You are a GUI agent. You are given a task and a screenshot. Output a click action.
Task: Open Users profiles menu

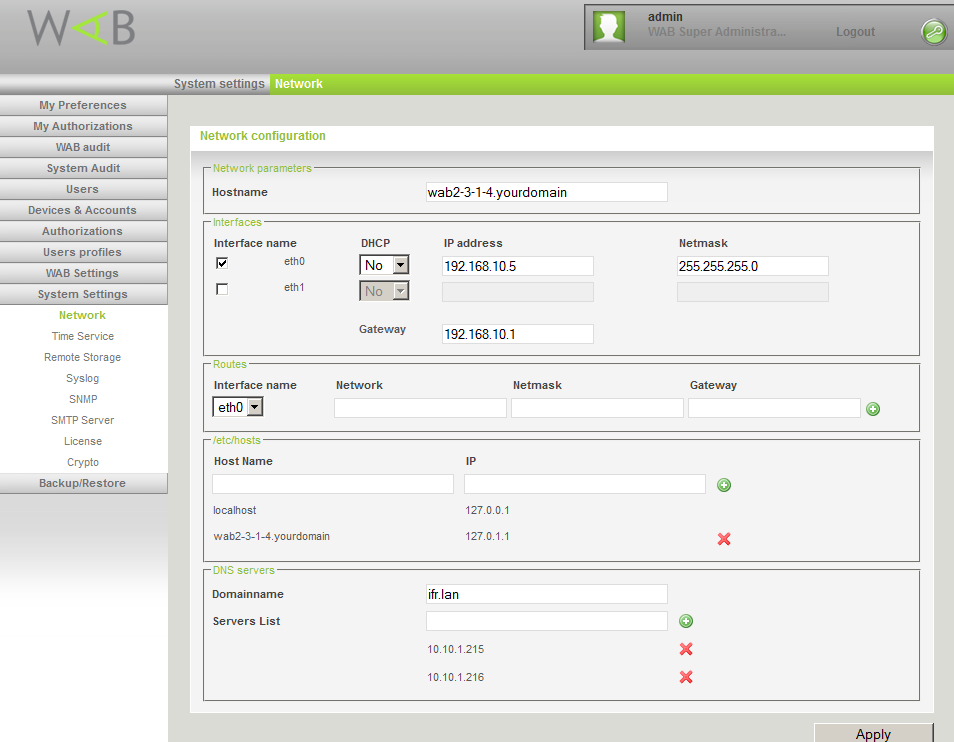pyautogui.click(x=83, y=252)
